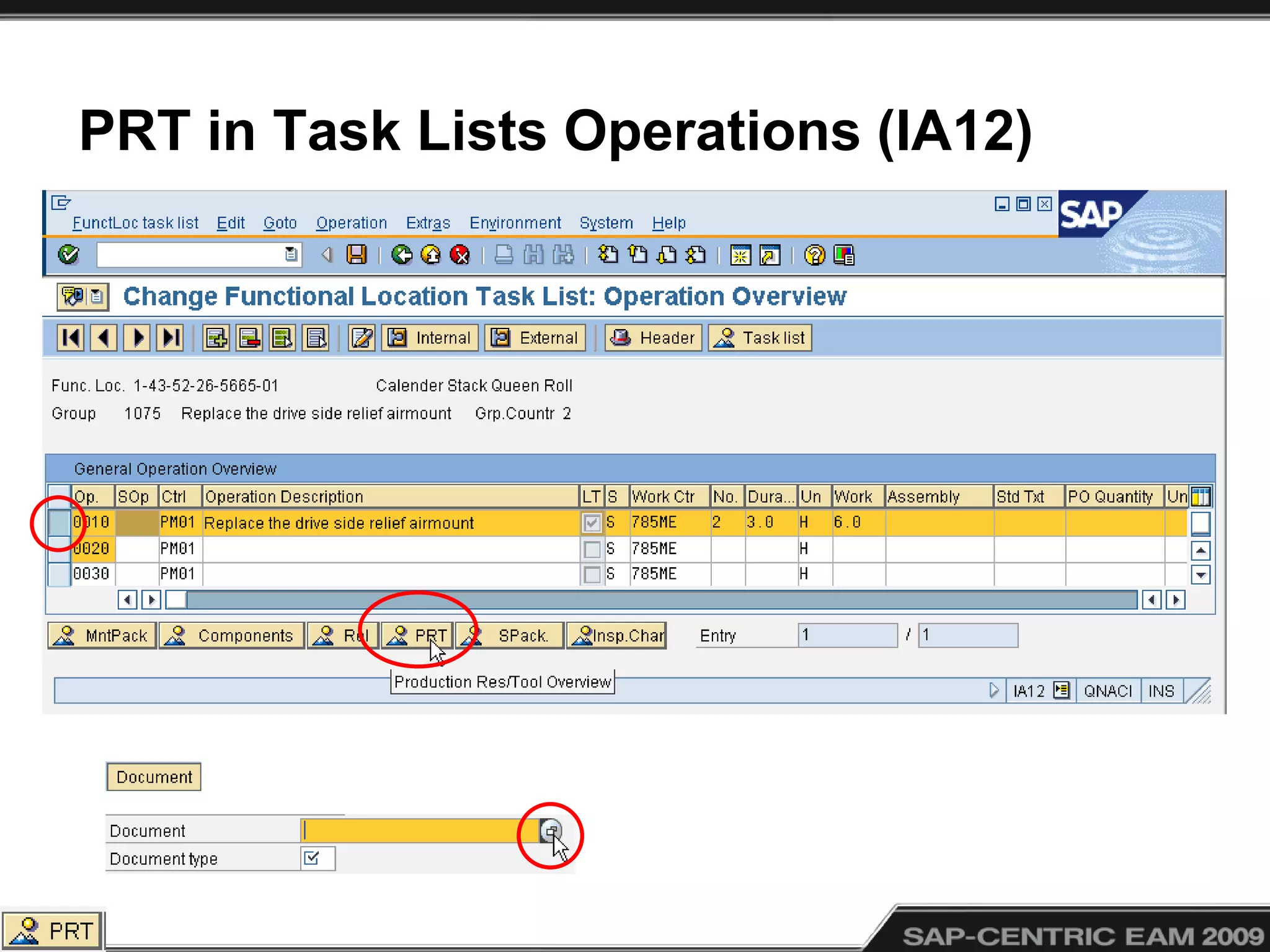
Task: Click the Internal operation button
Action: [430, 338]
